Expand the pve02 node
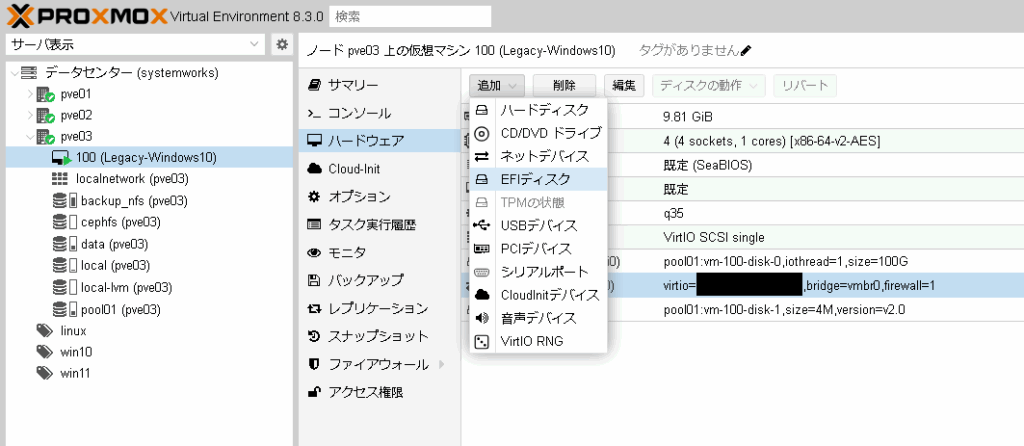The width and height of the screenshot is (1024, 446). (x=29, y=116)
